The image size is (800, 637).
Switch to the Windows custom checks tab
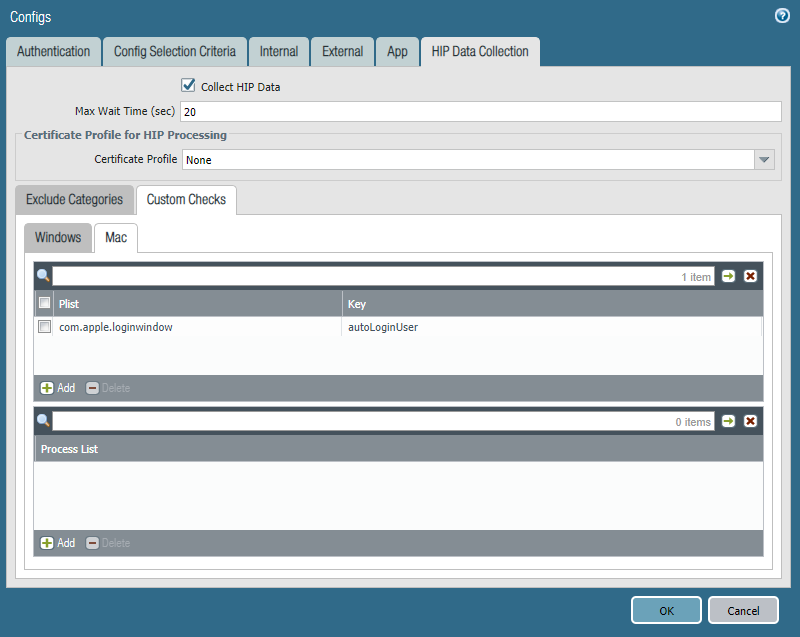coord(58,238)
